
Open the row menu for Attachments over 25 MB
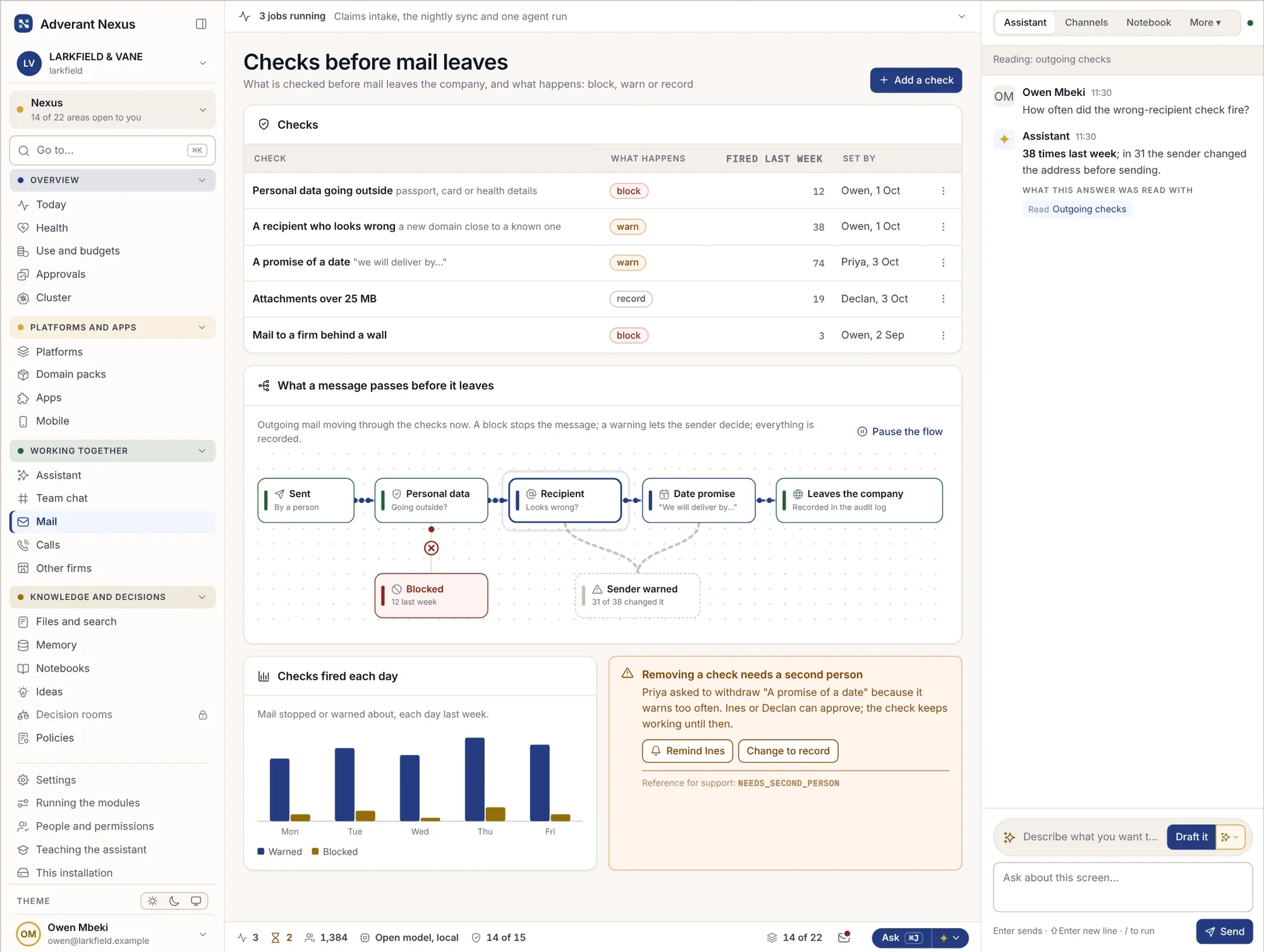[943, 299]
